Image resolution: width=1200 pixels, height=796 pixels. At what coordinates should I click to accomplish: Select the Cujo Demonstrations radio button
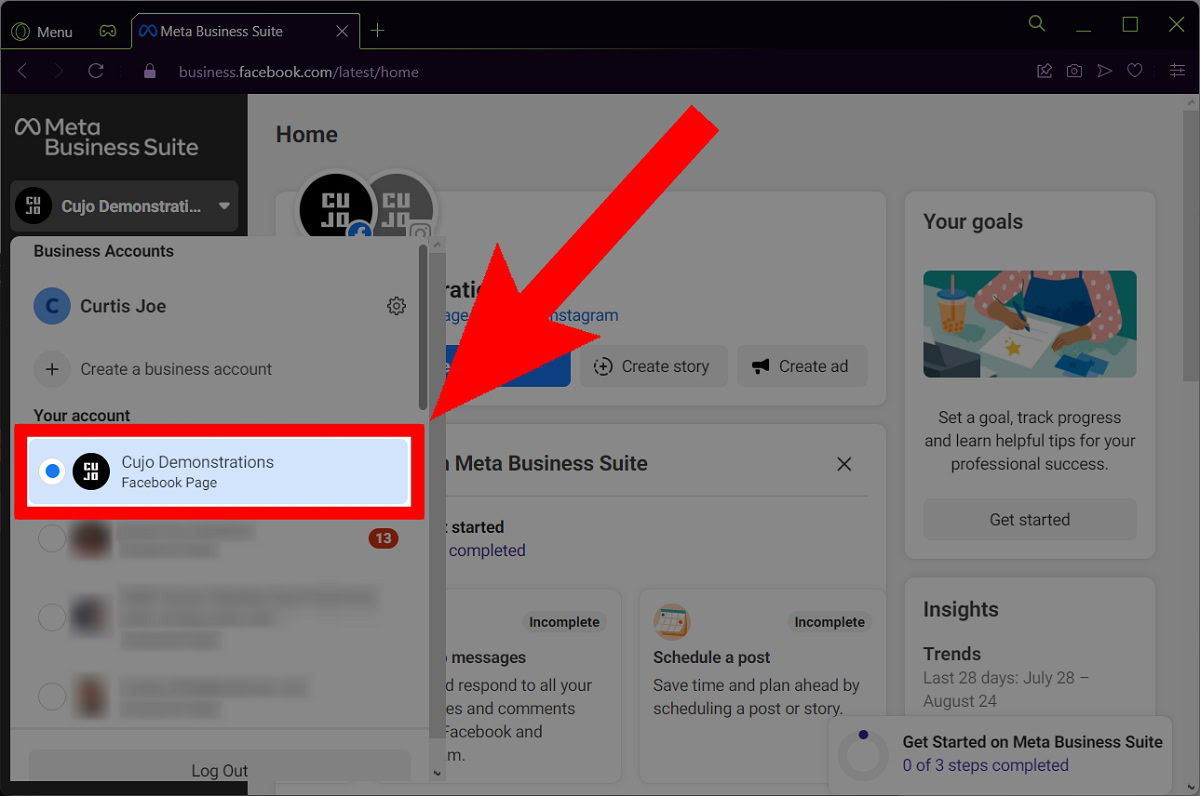(x=52, y=471)
